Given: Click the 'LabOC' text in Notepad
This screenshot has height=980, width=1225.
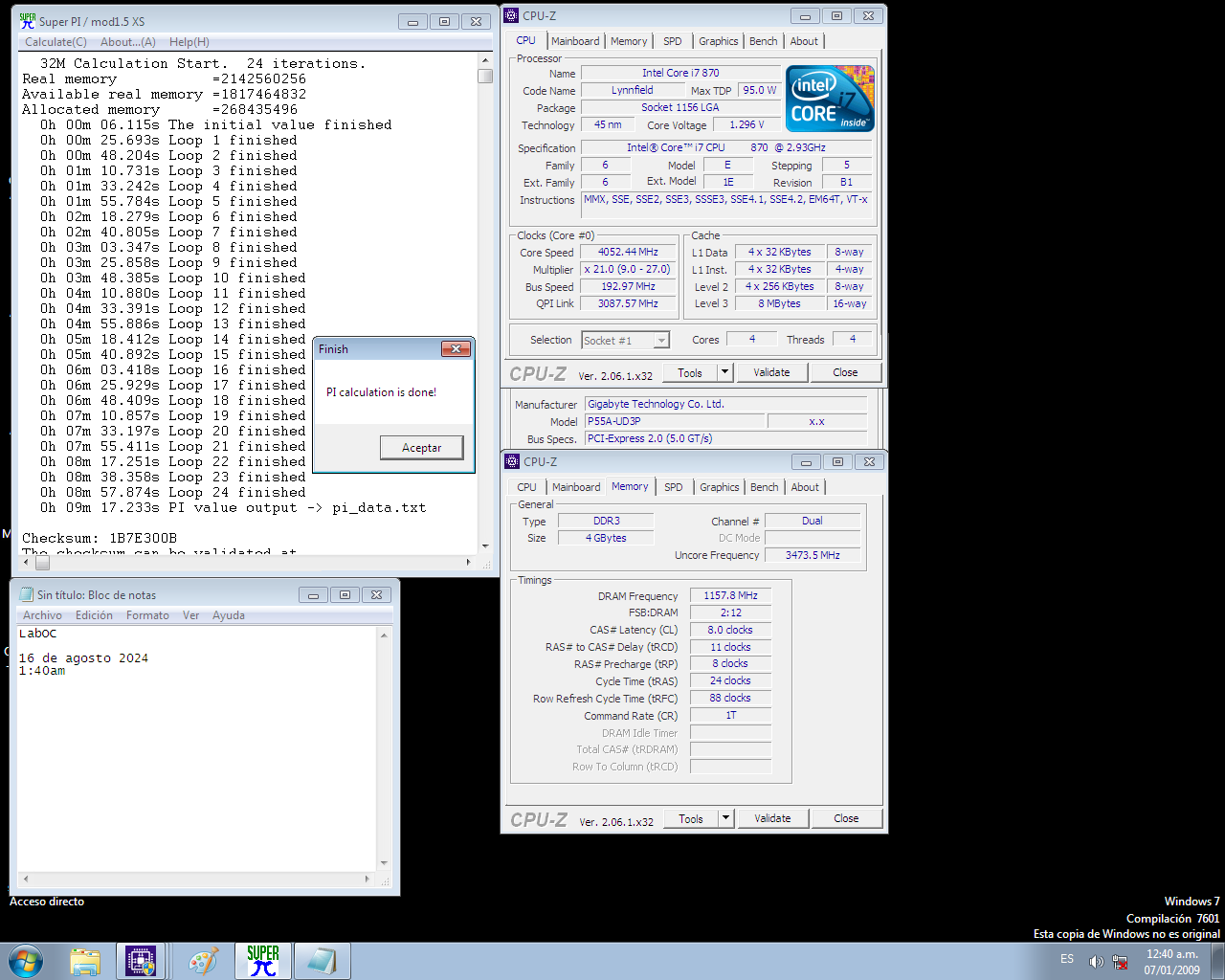Looking at the screenshot, I should 38,634.
